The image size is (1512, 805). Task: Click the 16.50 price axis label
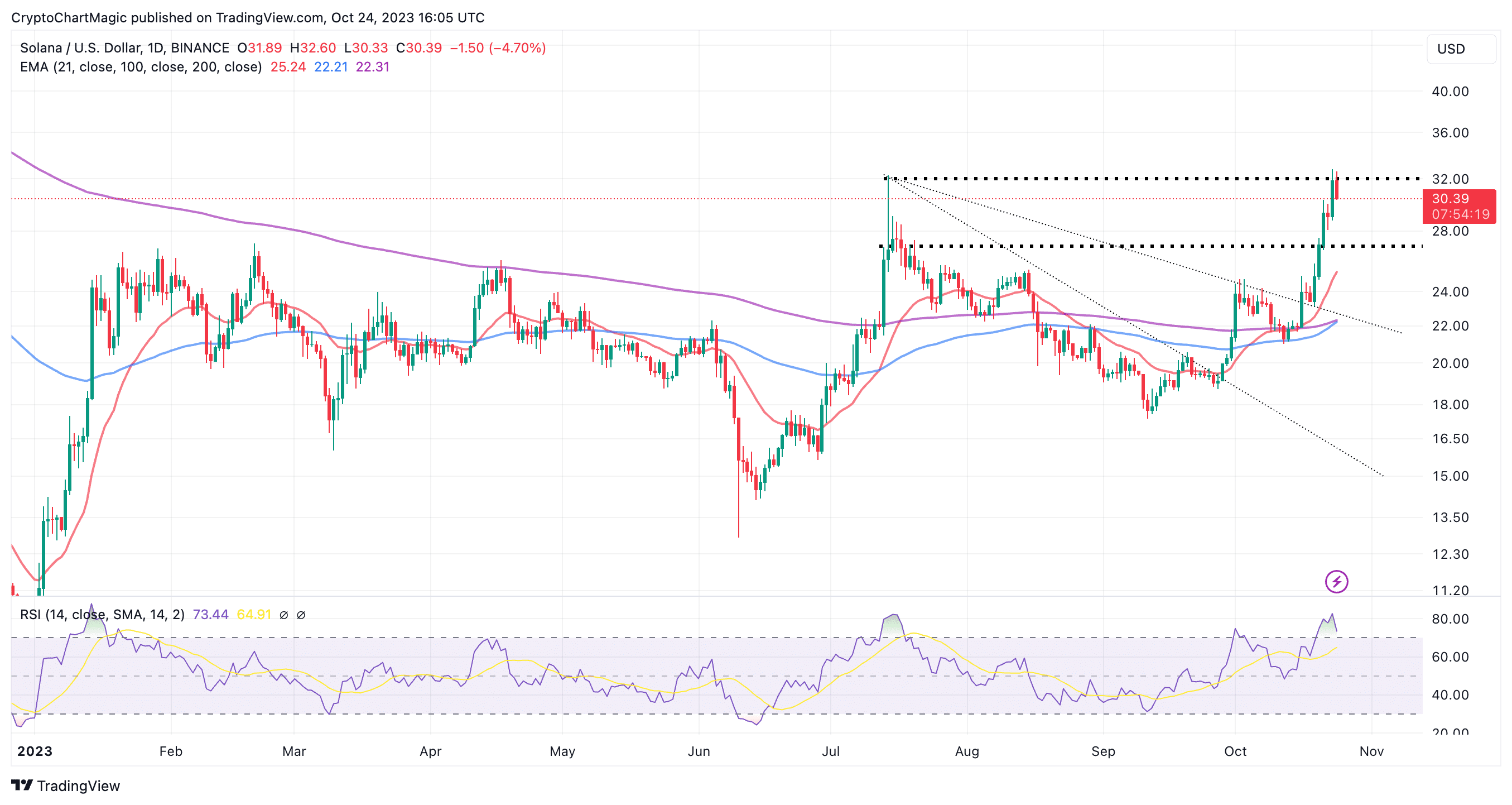click(x=1450, y=439)
